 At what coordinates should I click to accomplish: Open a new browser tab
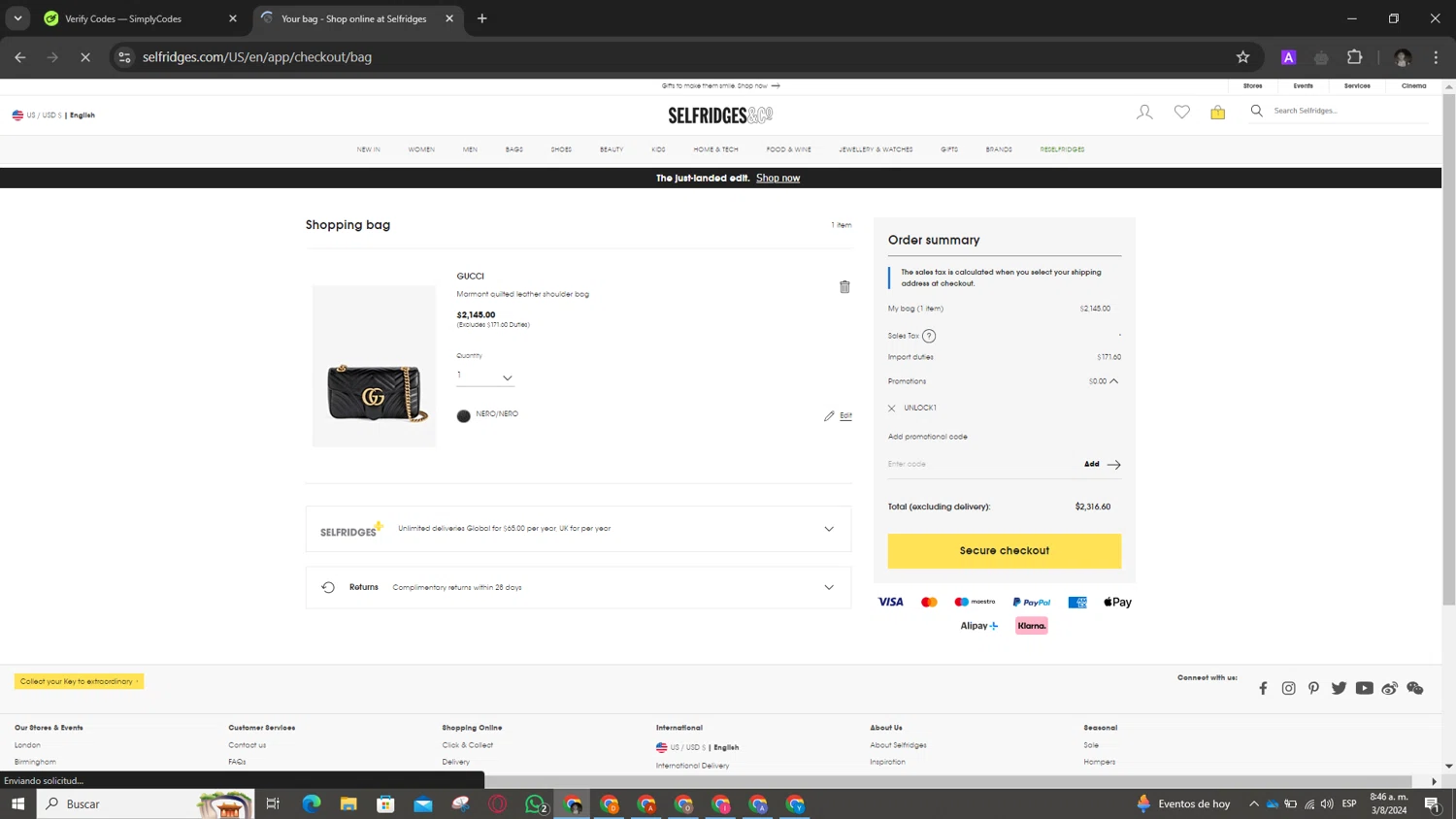click(482, 18)
